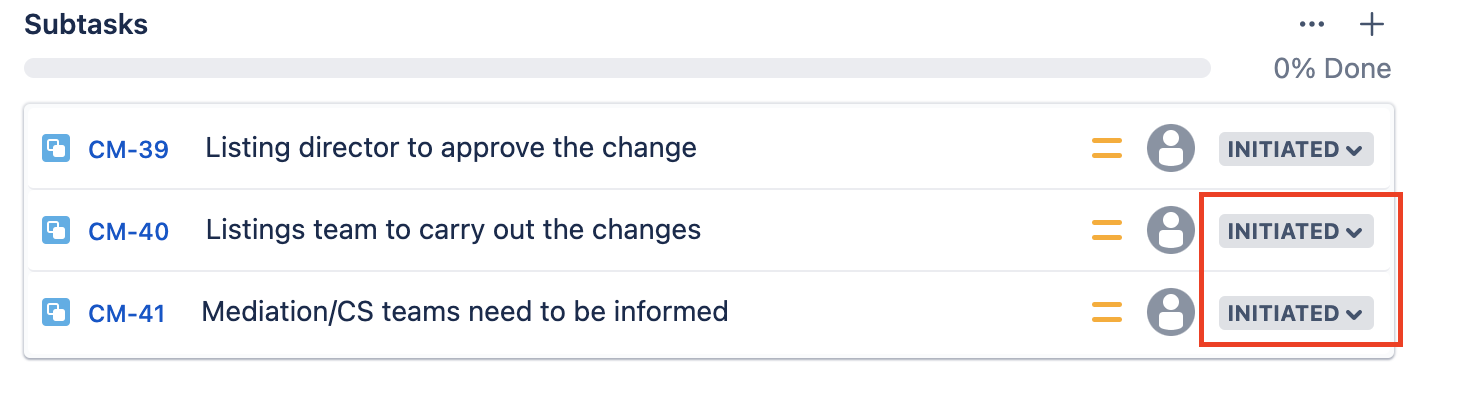Click the assignee avatar for CM-40
The height and width of the screenshot is (404, 1462).
[1170, 231]
